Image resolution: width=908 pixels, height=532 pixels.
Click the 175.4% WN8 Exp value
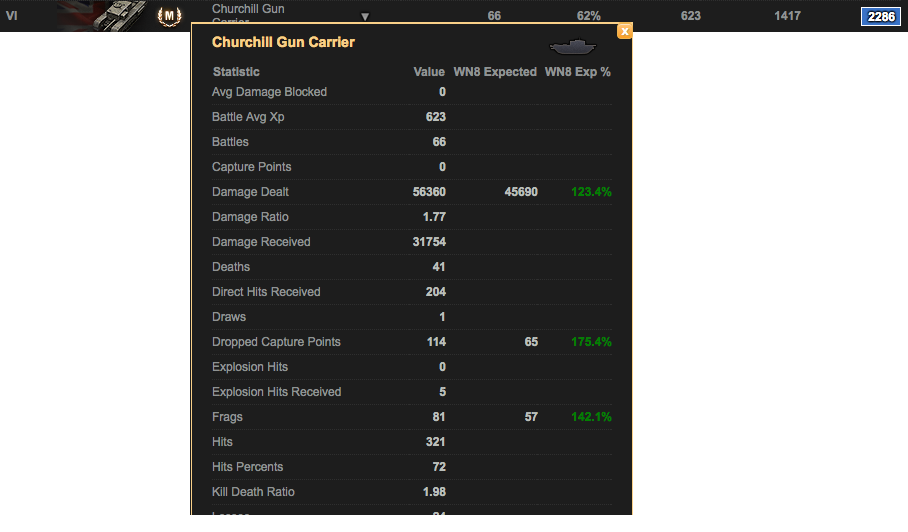coord(591,342)
